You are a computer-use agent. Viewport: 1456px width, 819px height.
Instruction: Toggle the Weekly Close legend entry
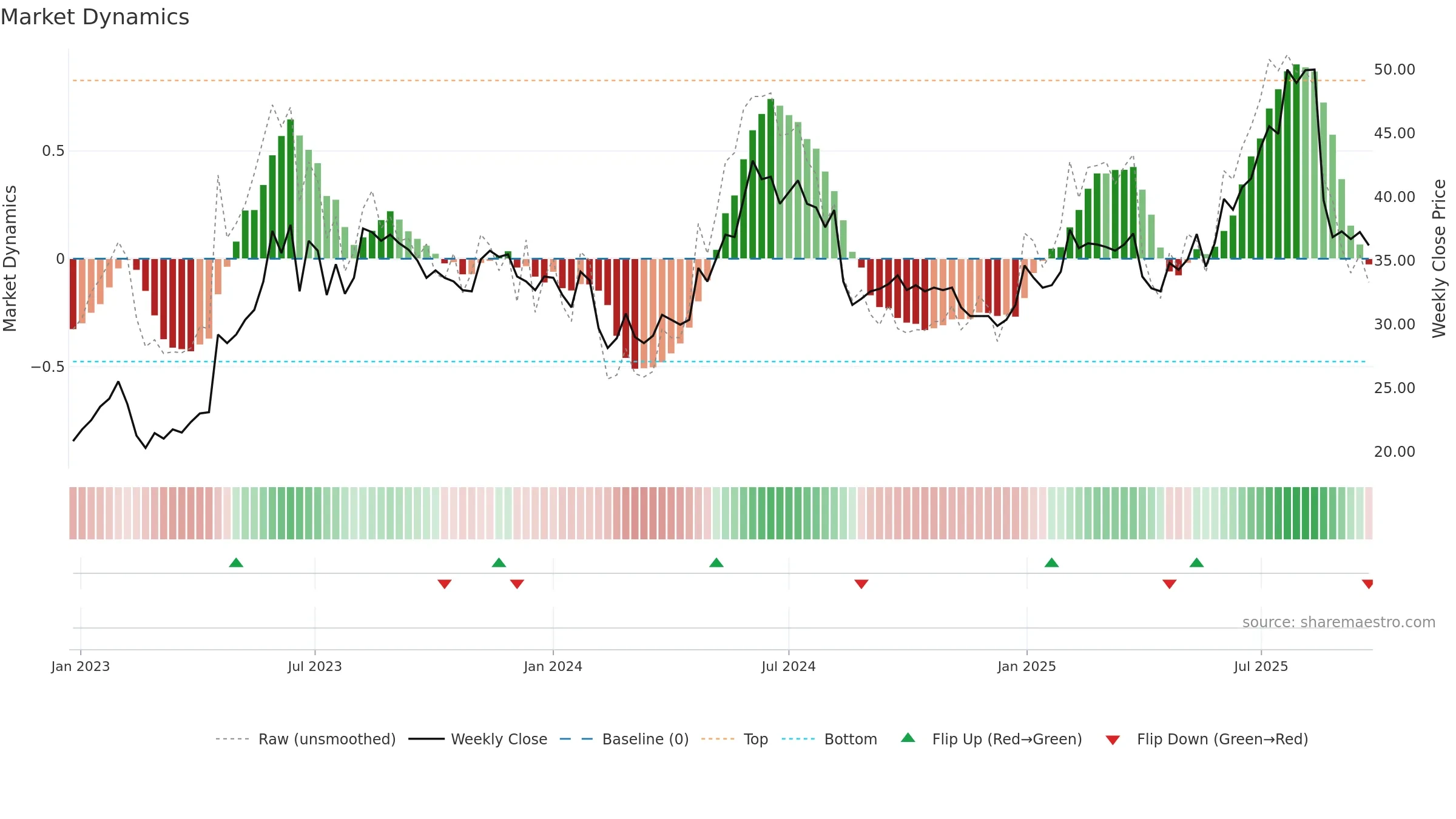coord(477,739)
